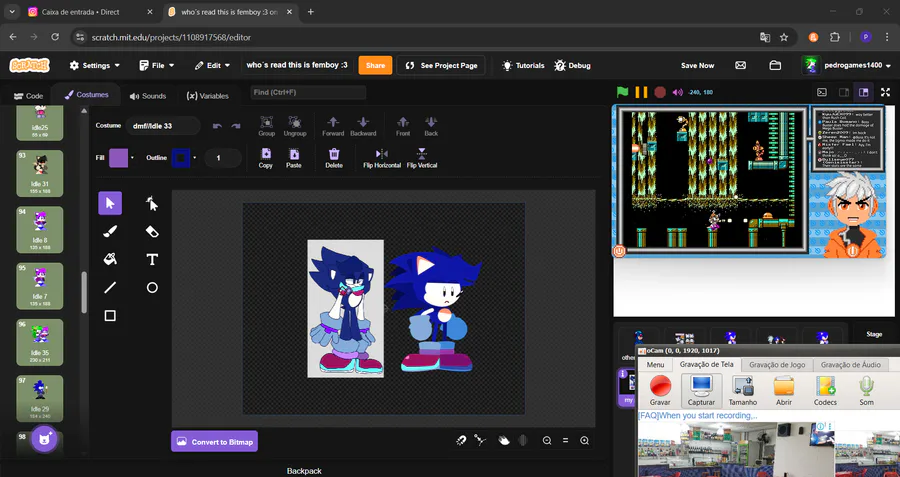Open the Settings dropdown menu
Screen dimensions: 900x477
pyautogui.click(x=95, y=65)
